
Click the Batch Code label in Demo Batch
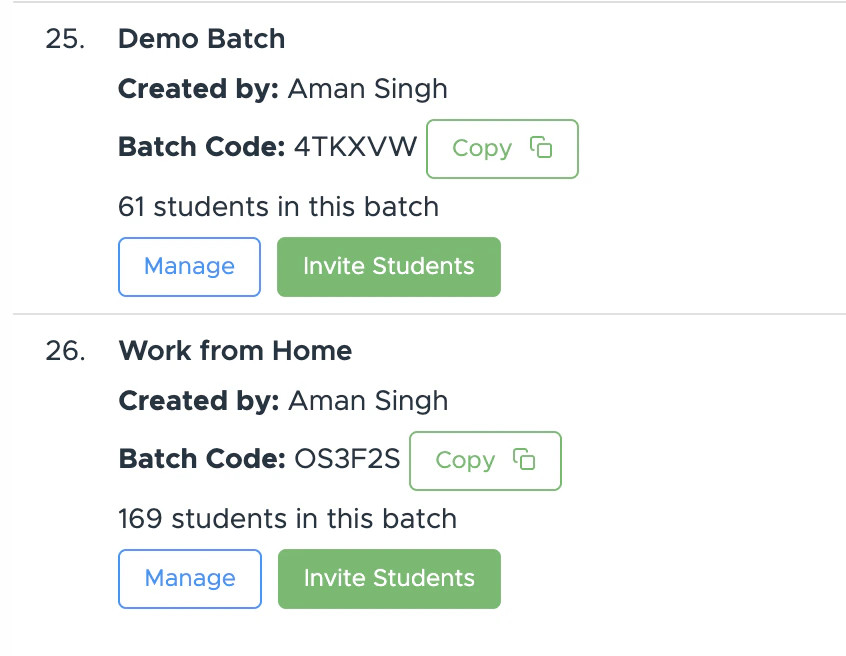click(202, 148)
